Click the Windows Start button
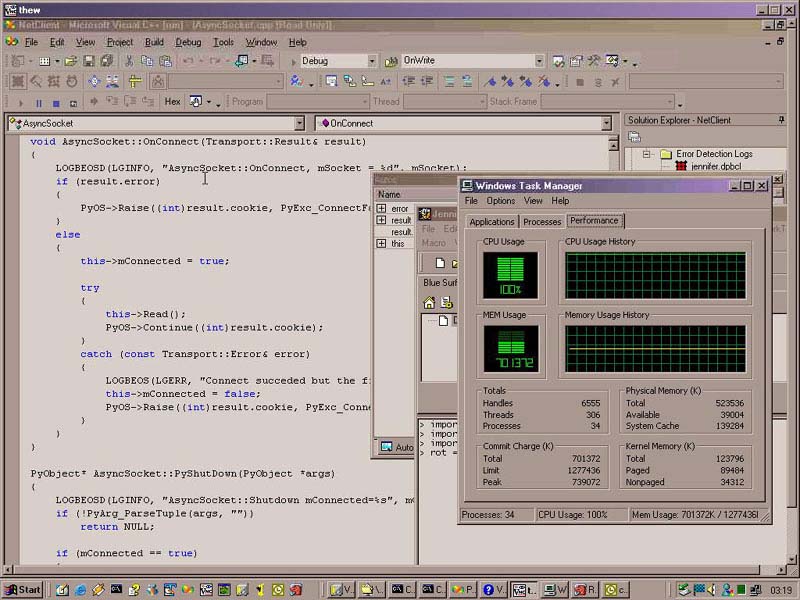 [22, 590]
